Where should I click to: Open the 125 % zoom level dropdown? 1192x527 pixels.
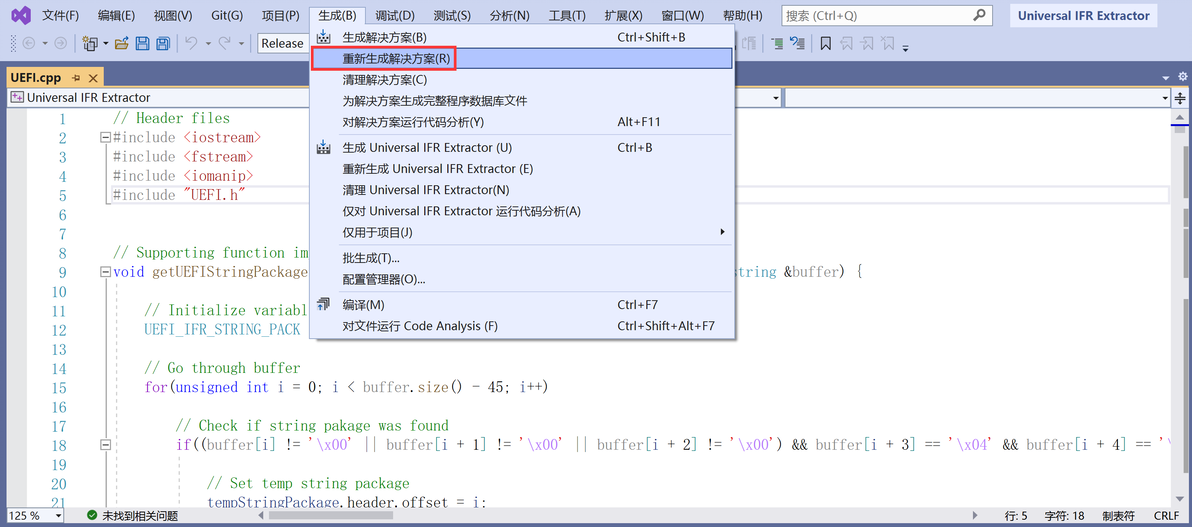pos(36,516)
